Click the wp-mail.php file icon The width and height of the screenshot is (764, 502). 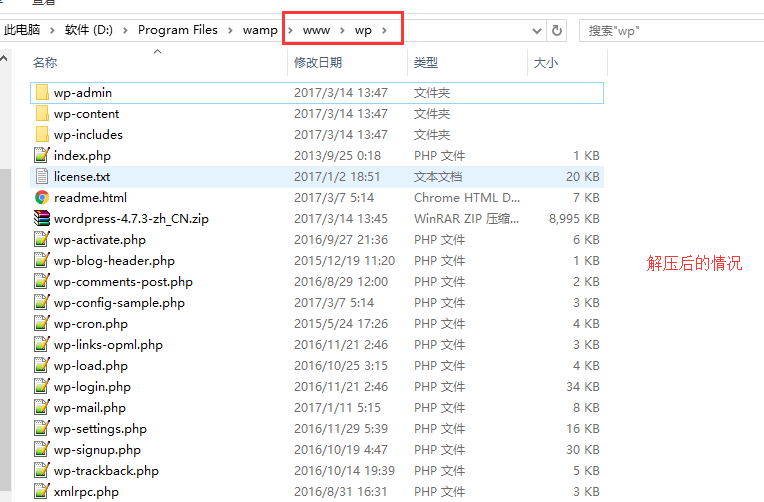point(42,407)
